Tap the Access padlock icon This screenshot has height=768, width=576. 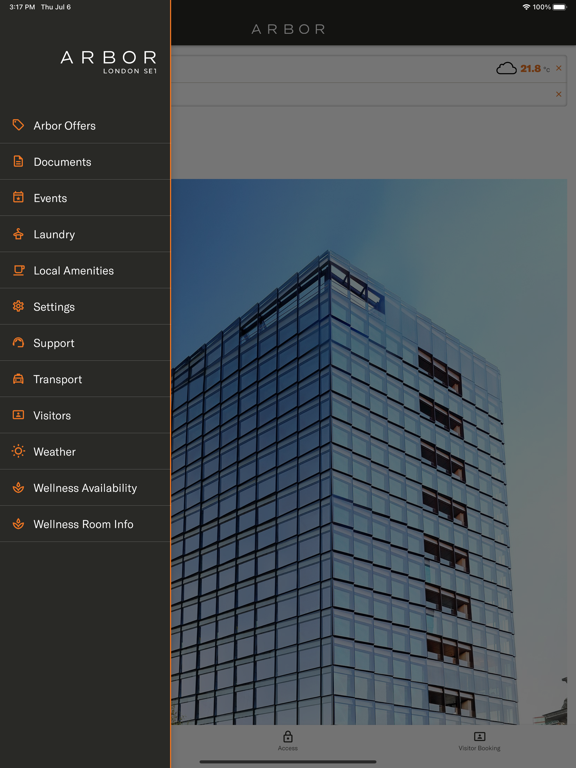pyautogui.click(x=288, y=736)
